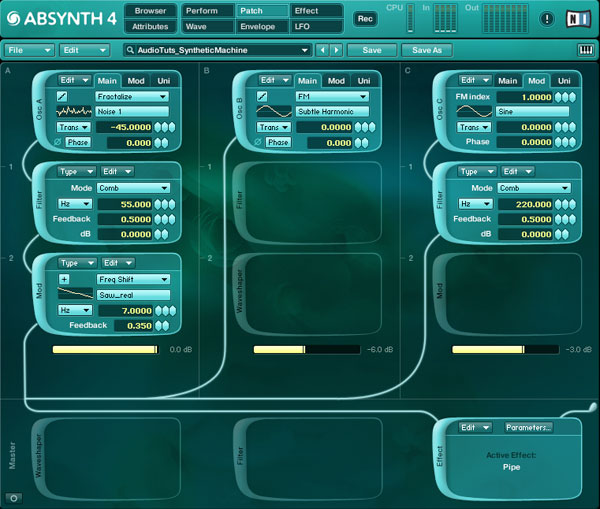Open Osc A Trans dropdown

click(x=74, y=127)
